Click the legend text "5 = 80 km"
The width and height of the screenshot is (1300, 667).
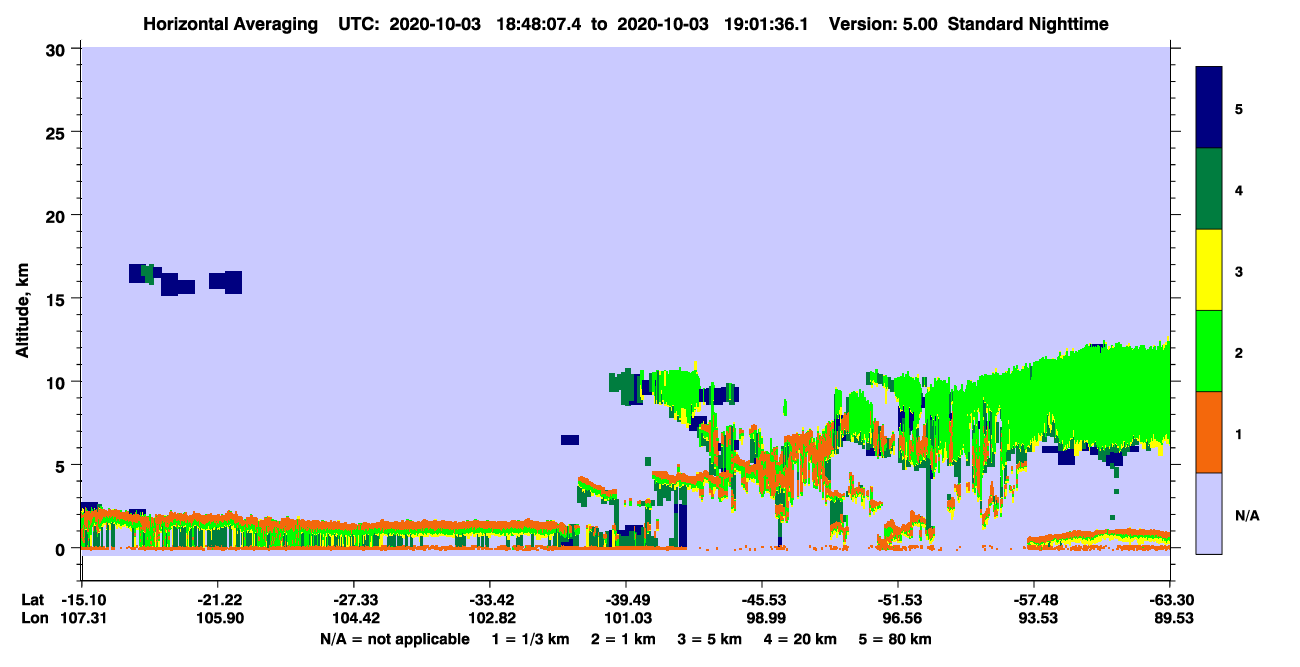click(895, 639)
